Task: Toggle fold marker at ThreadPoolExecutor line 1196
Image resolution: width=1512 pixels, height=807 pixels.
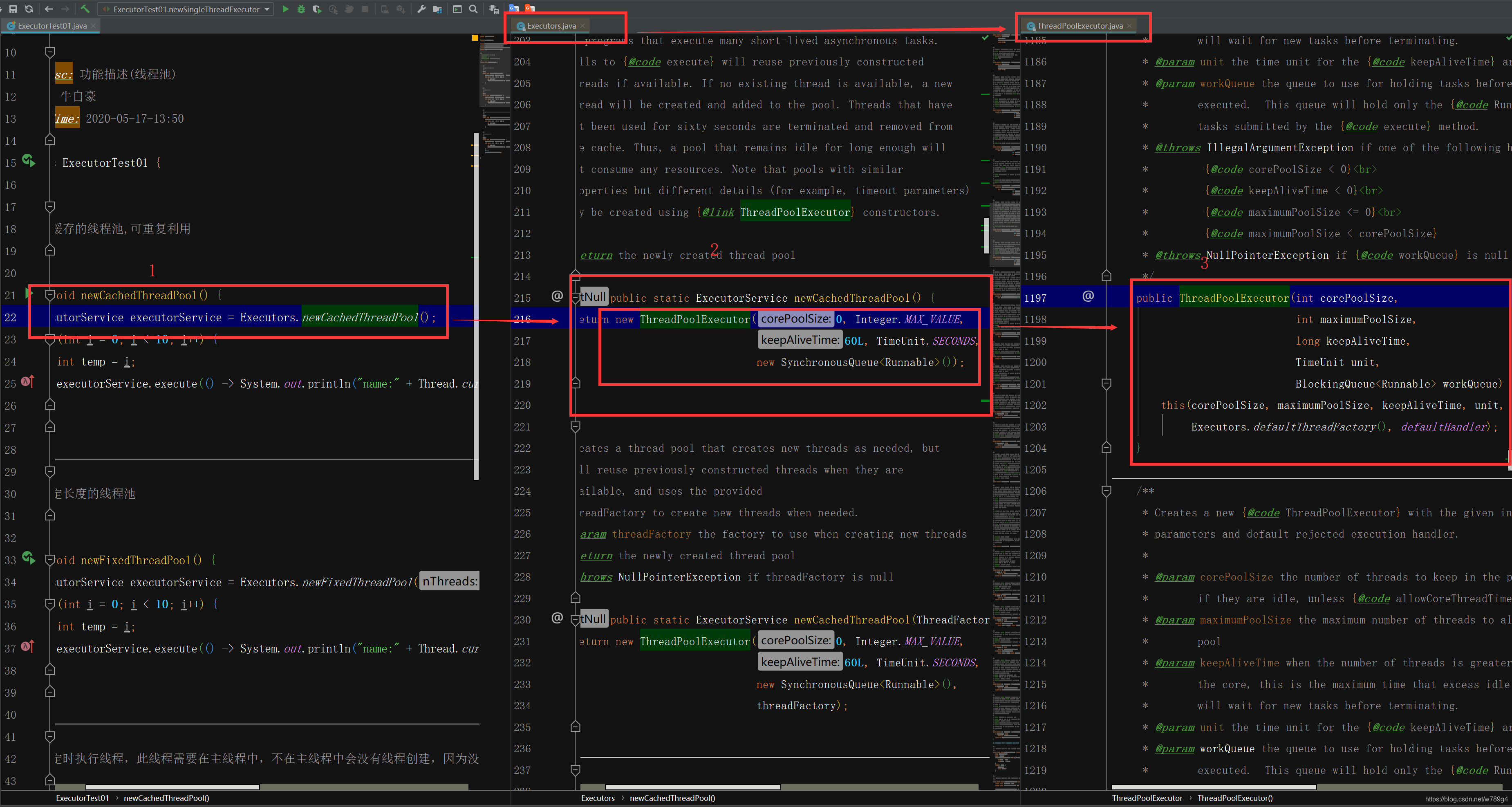Action: (x=1107, y=276)
